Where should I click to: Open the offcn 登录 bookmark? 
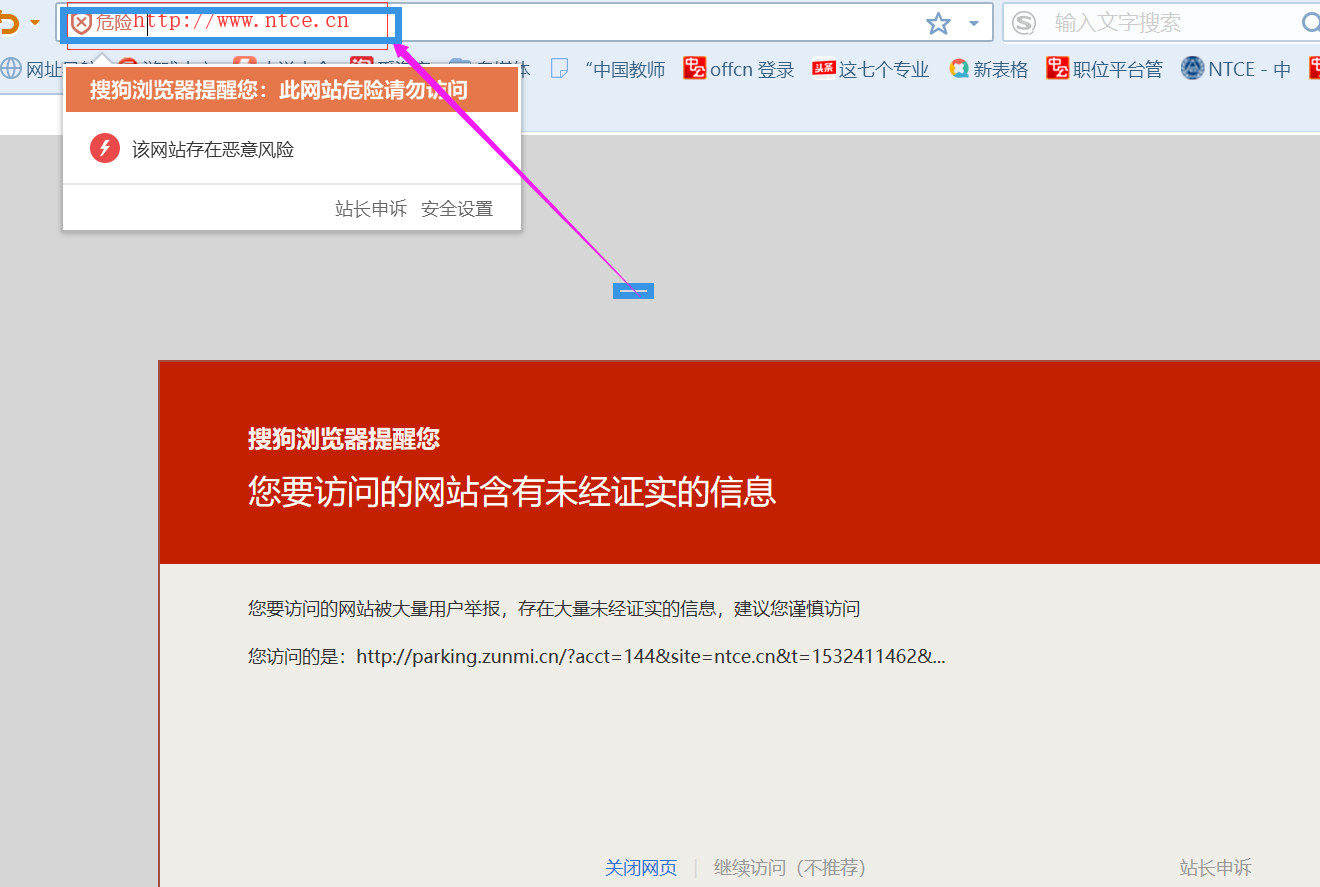[739, 69]
